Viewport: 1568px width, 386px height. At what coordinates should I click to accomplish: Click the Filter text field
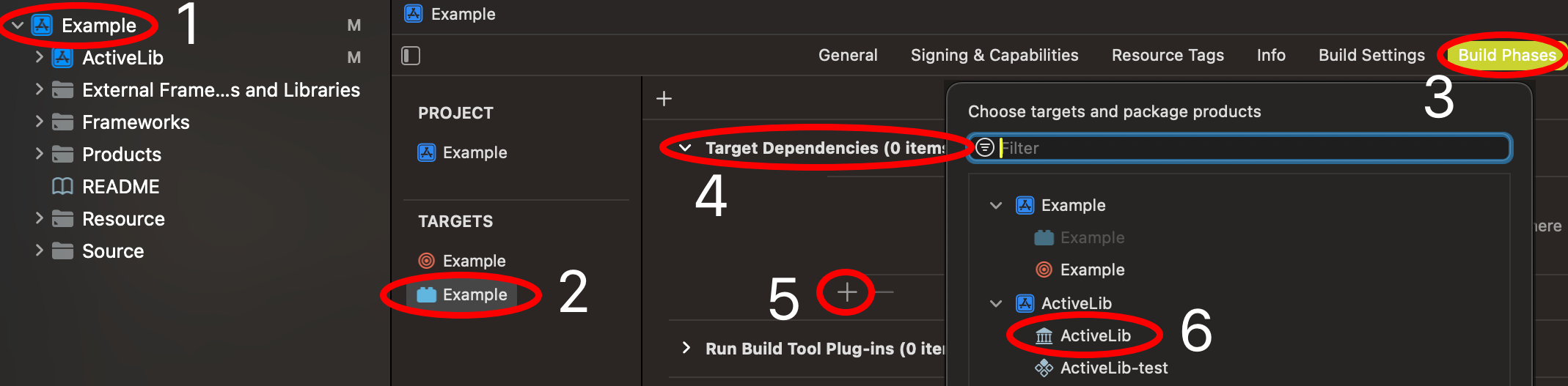[1247, 148]
